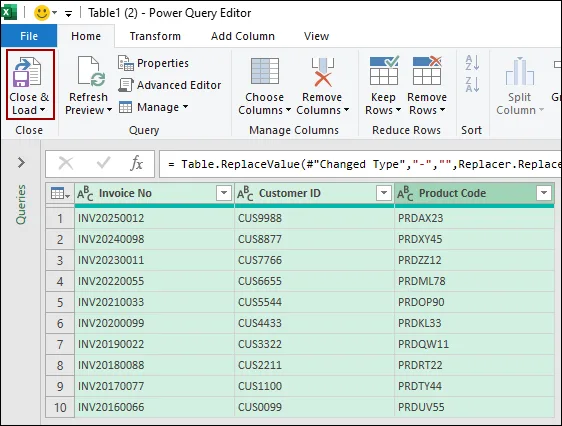
Task: Open the Customer ID filter dropdown
Action: 384,193
